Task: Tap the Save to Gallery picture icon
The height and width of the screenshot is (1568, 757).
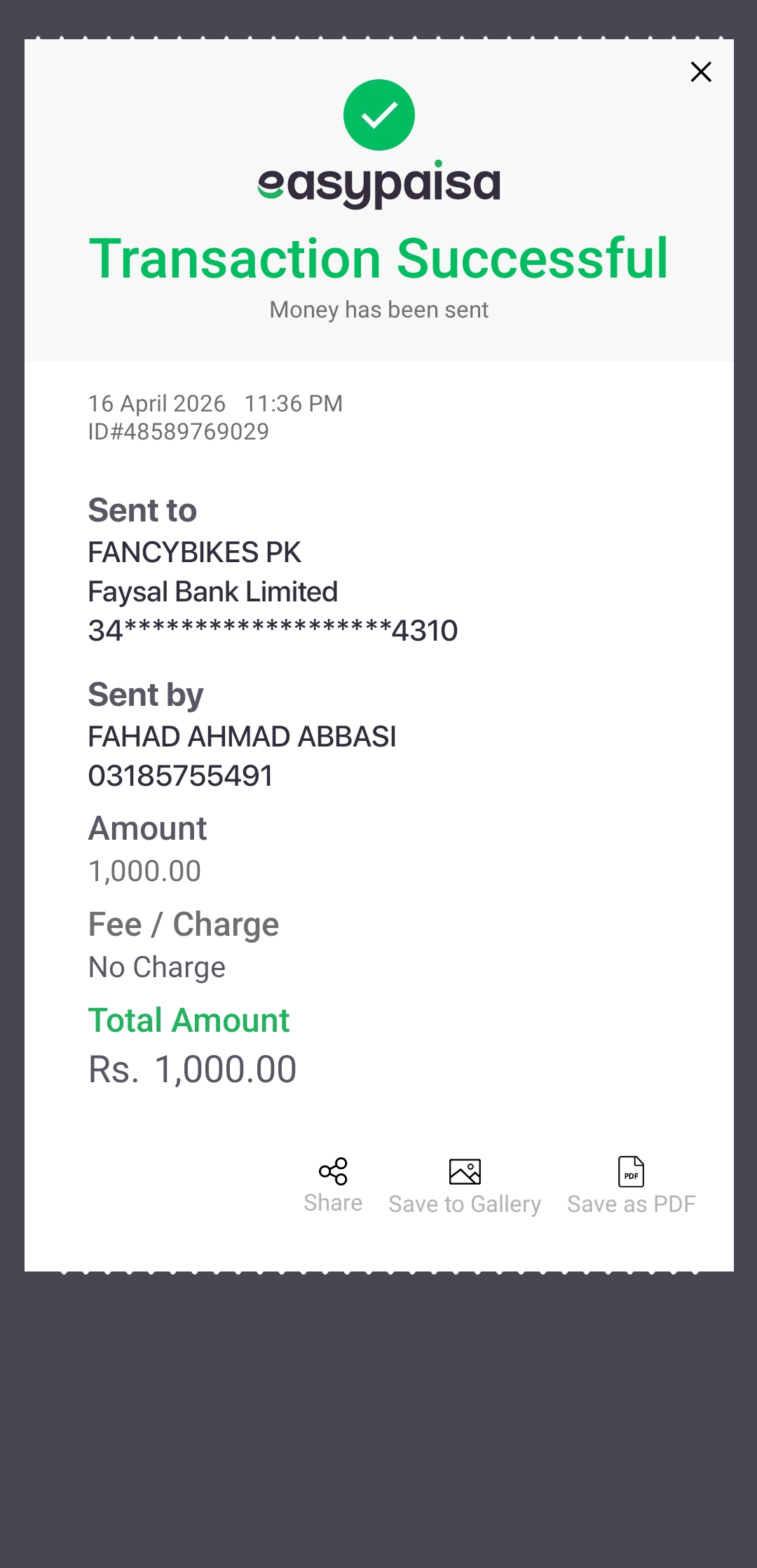Action: pyautogui.click(x=465, y=1171)
